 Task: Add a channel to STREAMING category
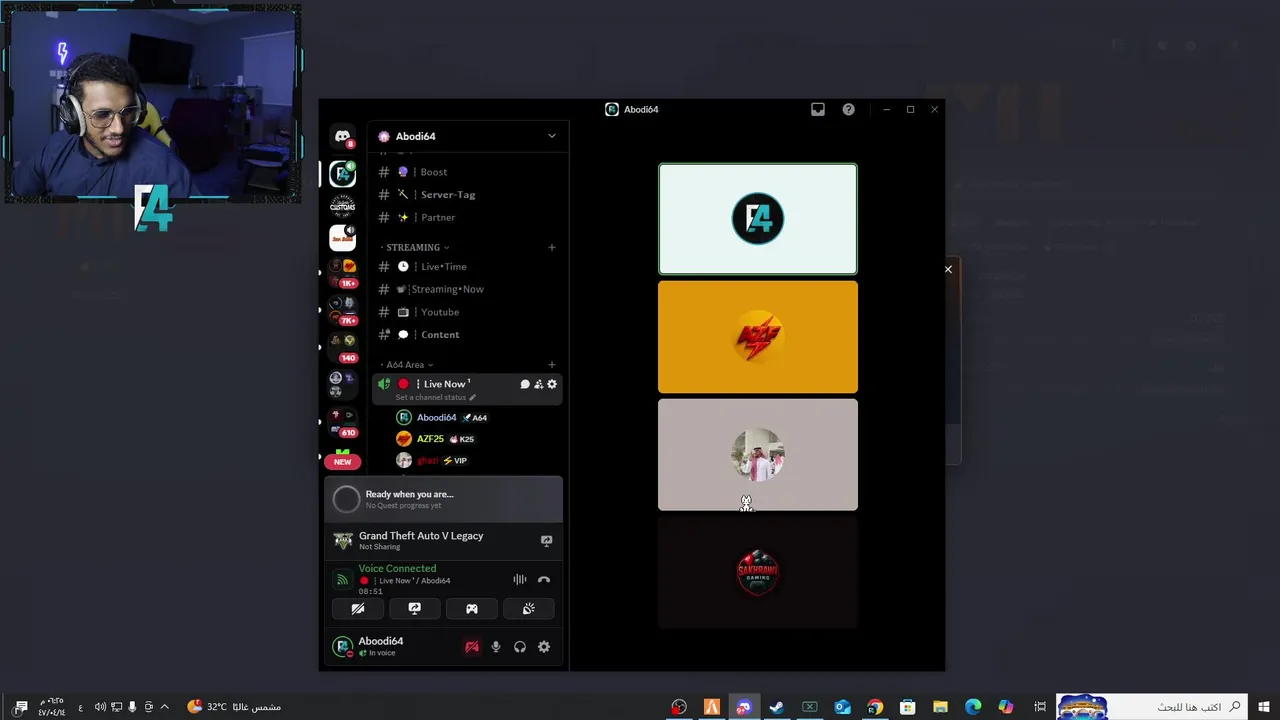pyautogui.click(x=551, y=248)
